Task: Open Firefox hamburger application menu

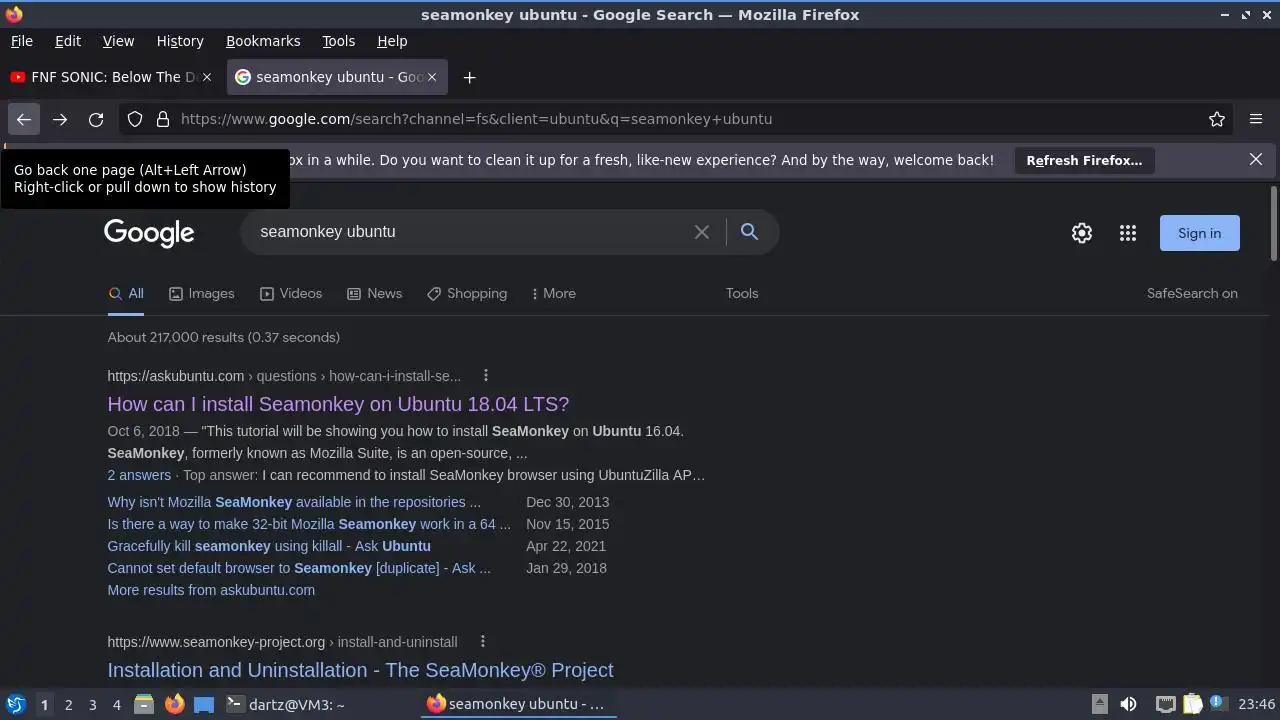Action: click(x=1256, y=119)
